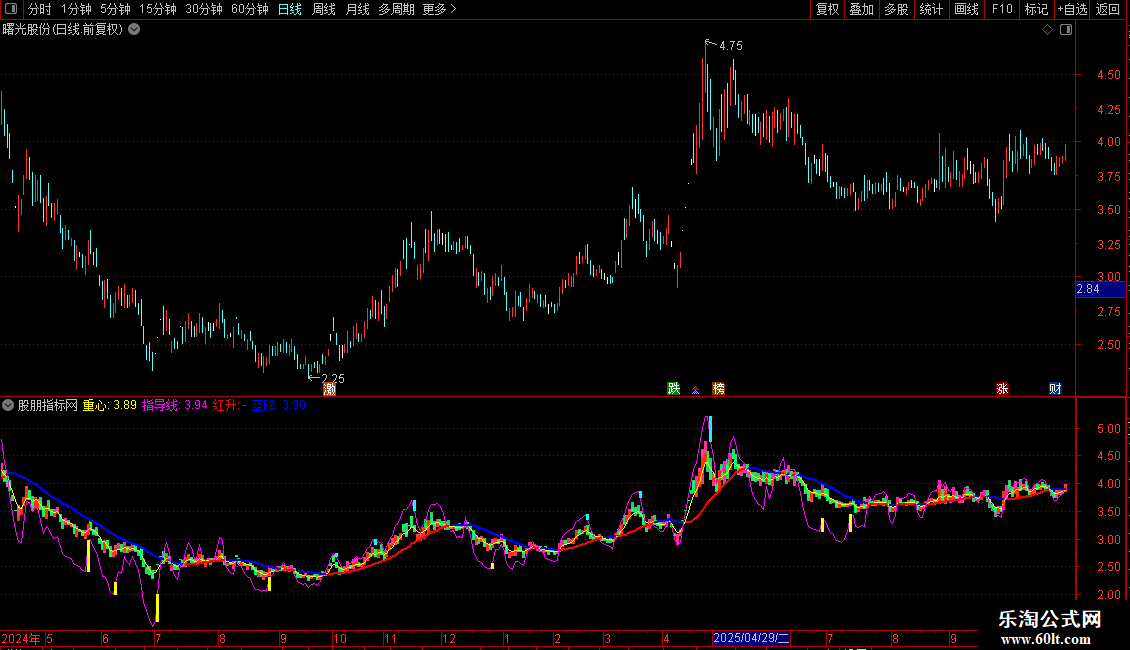Click the 2024年 label on time axis

coord(21,638)
